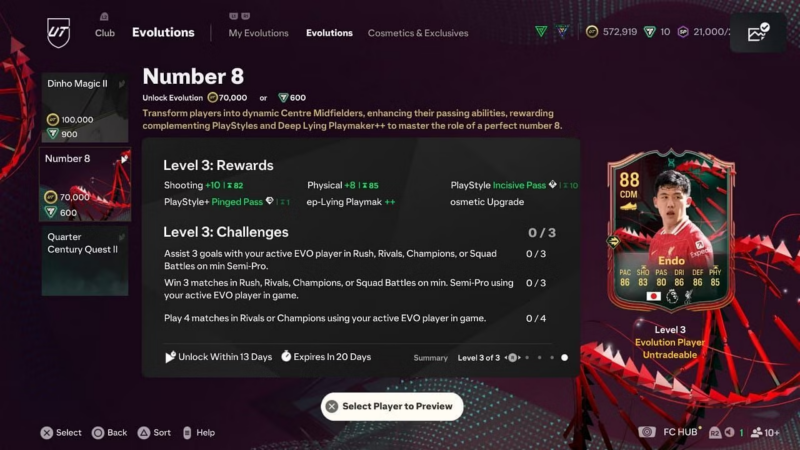The height and width of the screenshot is (450, 800).
Task: Click the right arrow of the level stepper
Action: (x=519, y=358)
